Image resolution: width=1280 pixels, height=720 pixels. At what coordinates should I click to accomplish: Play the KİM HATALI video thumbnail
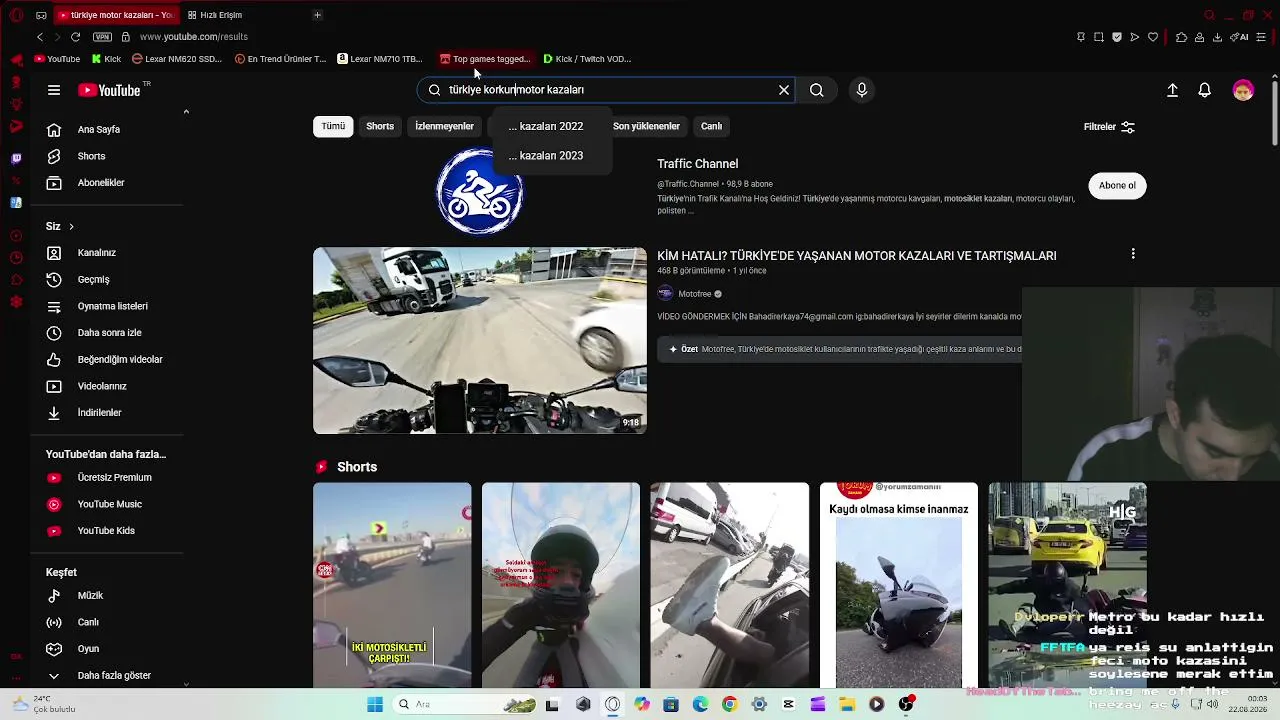480,341
